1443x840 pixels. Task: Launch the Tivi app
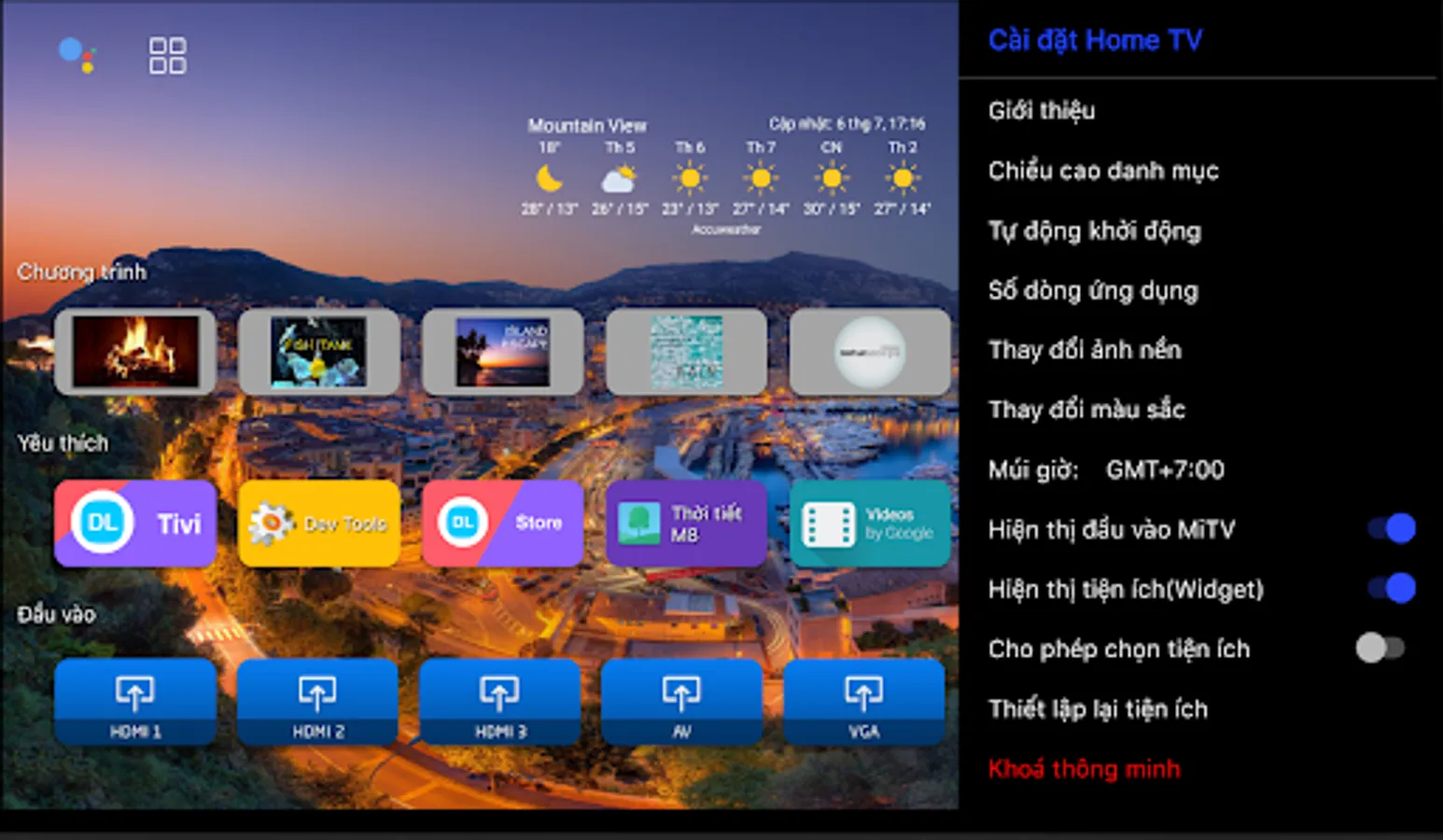[134, 523]
